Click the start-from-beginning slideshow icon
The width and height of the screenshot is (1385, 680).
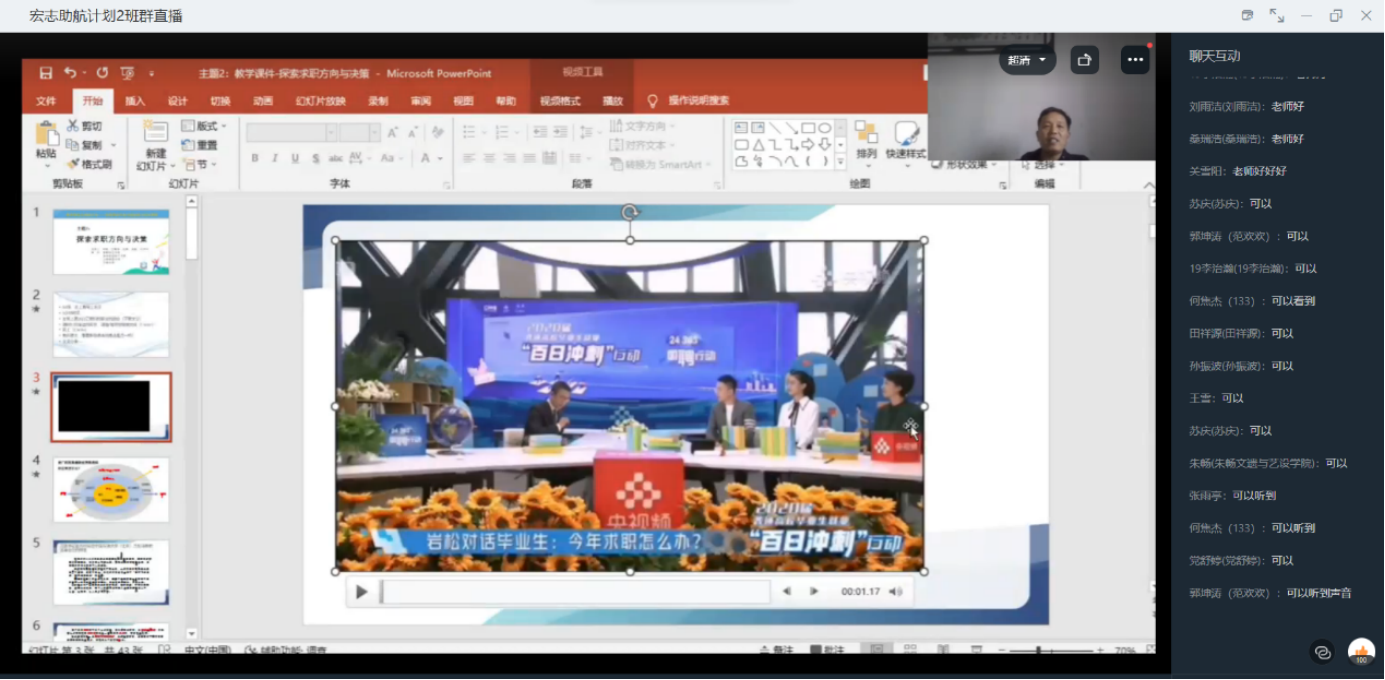click(x=127, y=73)
